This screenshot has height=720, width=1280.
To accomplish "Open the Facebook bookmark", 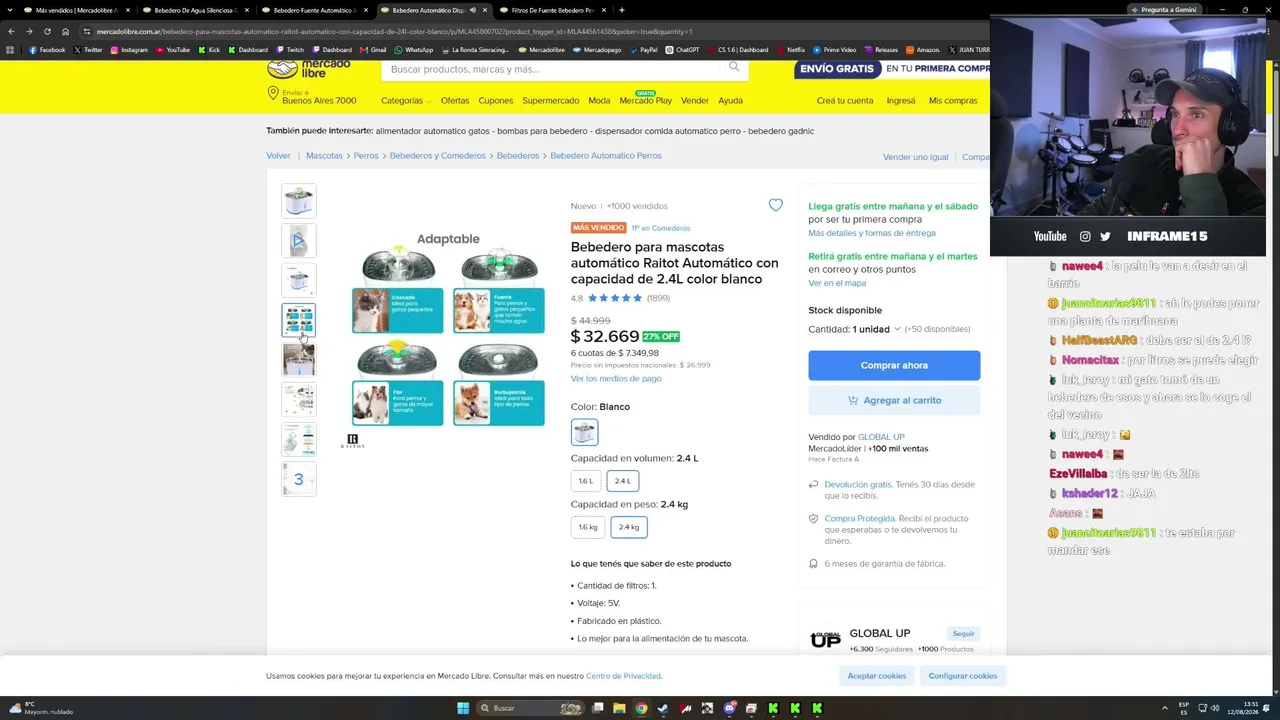I will (x=47, y=49).
